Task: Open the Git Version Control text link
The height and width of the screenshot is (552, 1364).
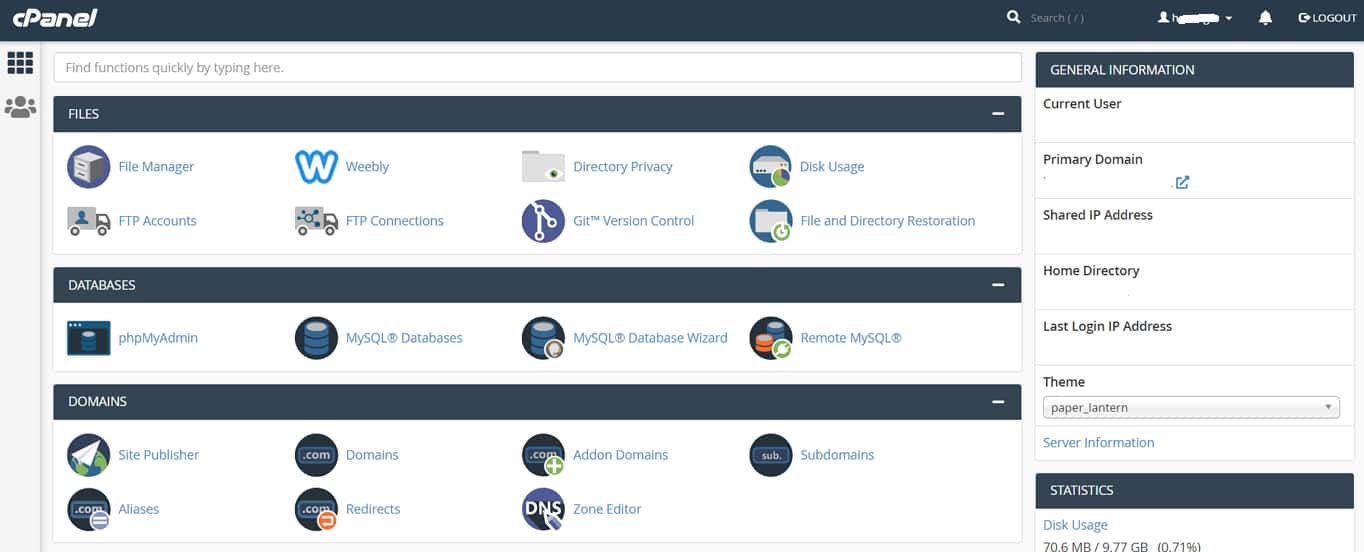Action: pos(633,221)
